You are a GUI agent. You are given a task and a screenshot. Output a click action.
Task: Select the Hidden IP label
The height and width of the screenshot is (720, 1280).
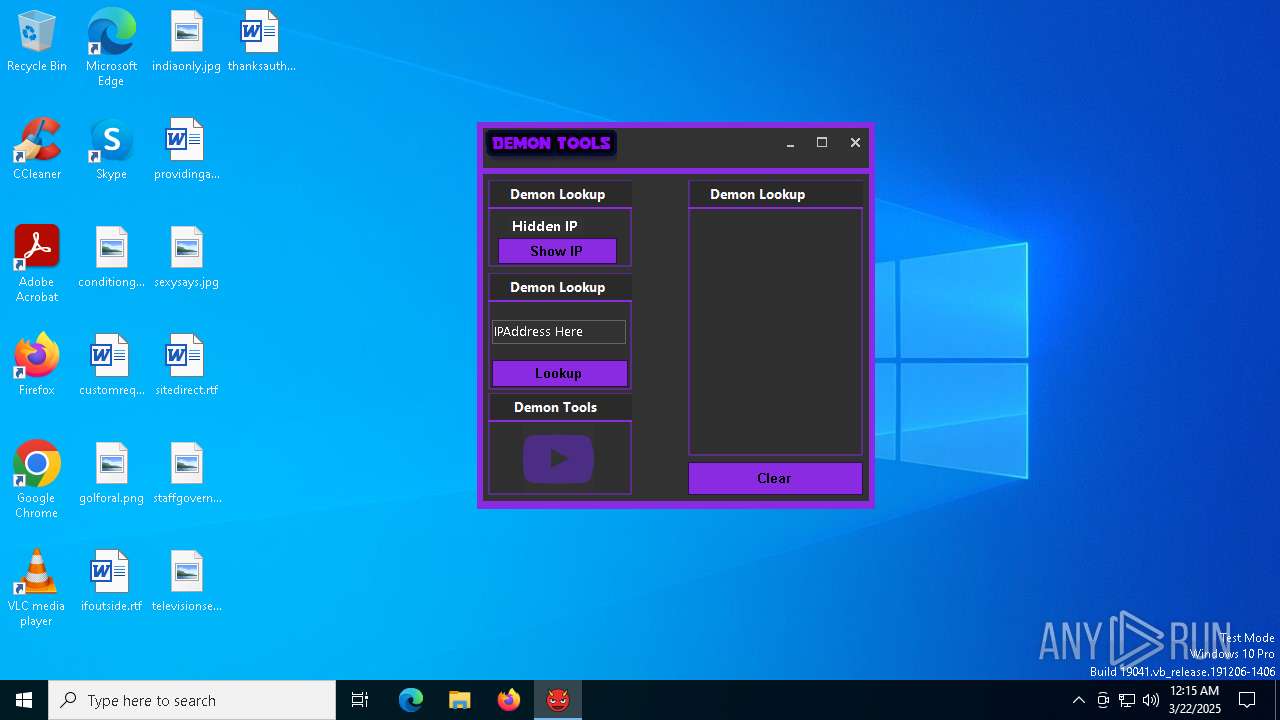coord(545,226)
